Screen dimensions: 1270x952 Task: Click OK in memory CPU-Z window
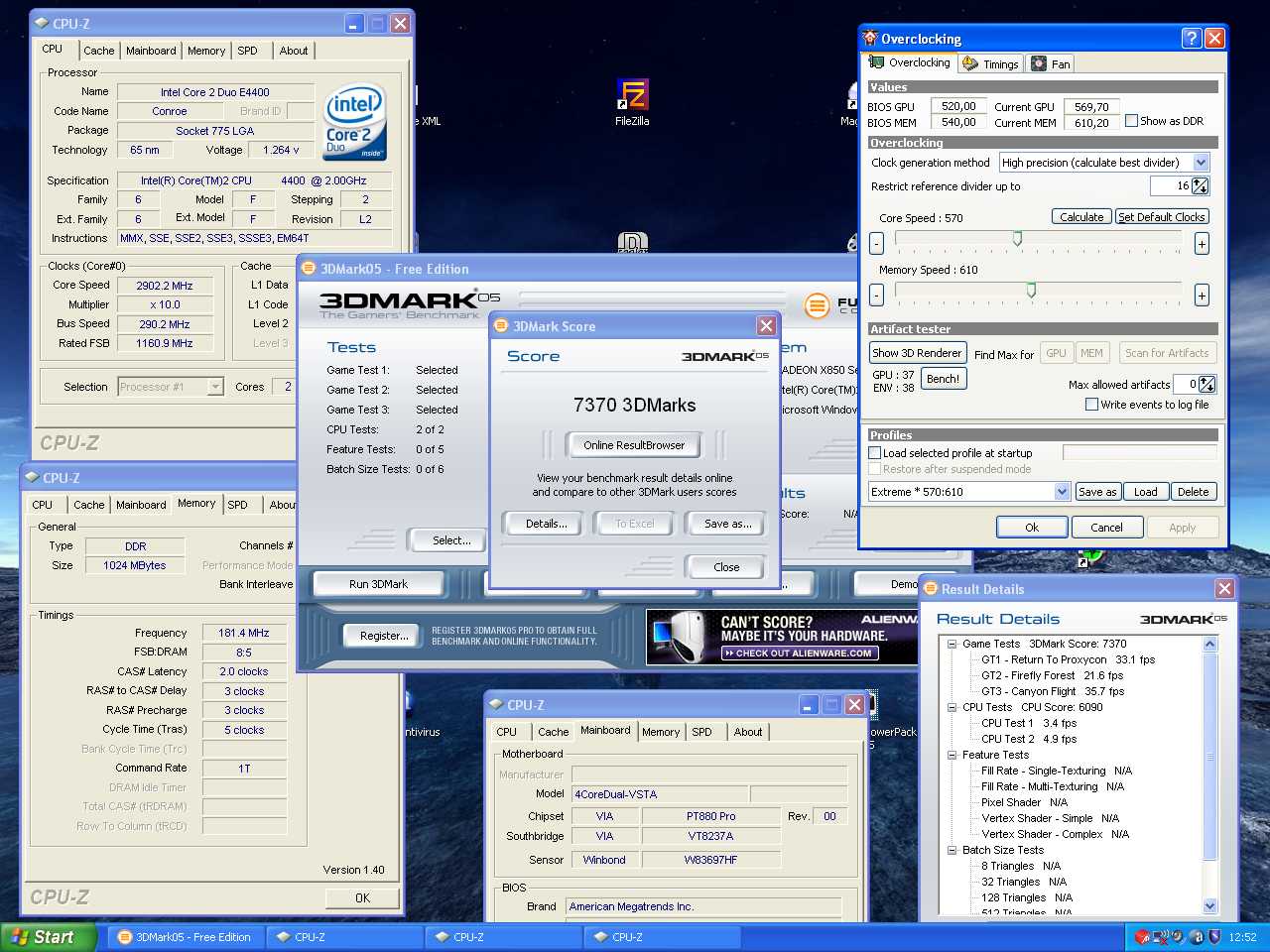[363, 897]
